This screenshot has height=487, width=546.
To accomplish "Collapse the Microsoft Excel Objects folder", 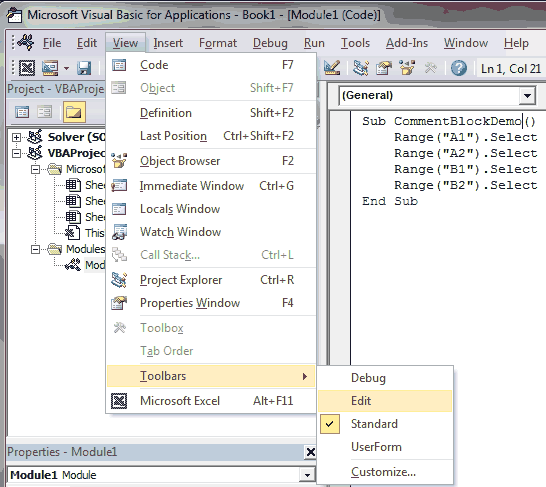I will tap(35, 169).
